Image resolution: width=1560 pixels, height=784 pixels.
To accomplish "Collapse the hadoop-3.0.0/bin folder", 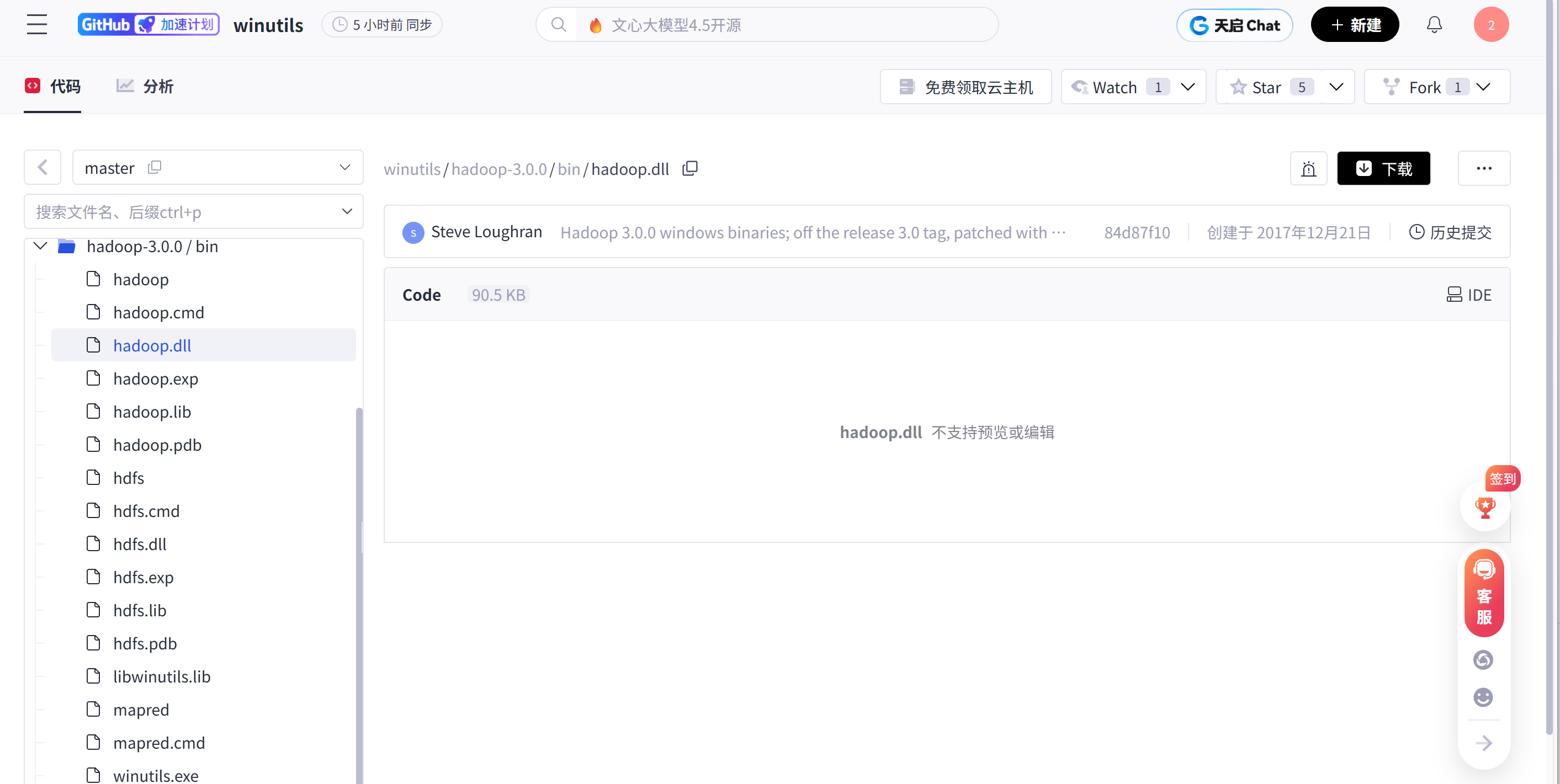I will [40, 246].
